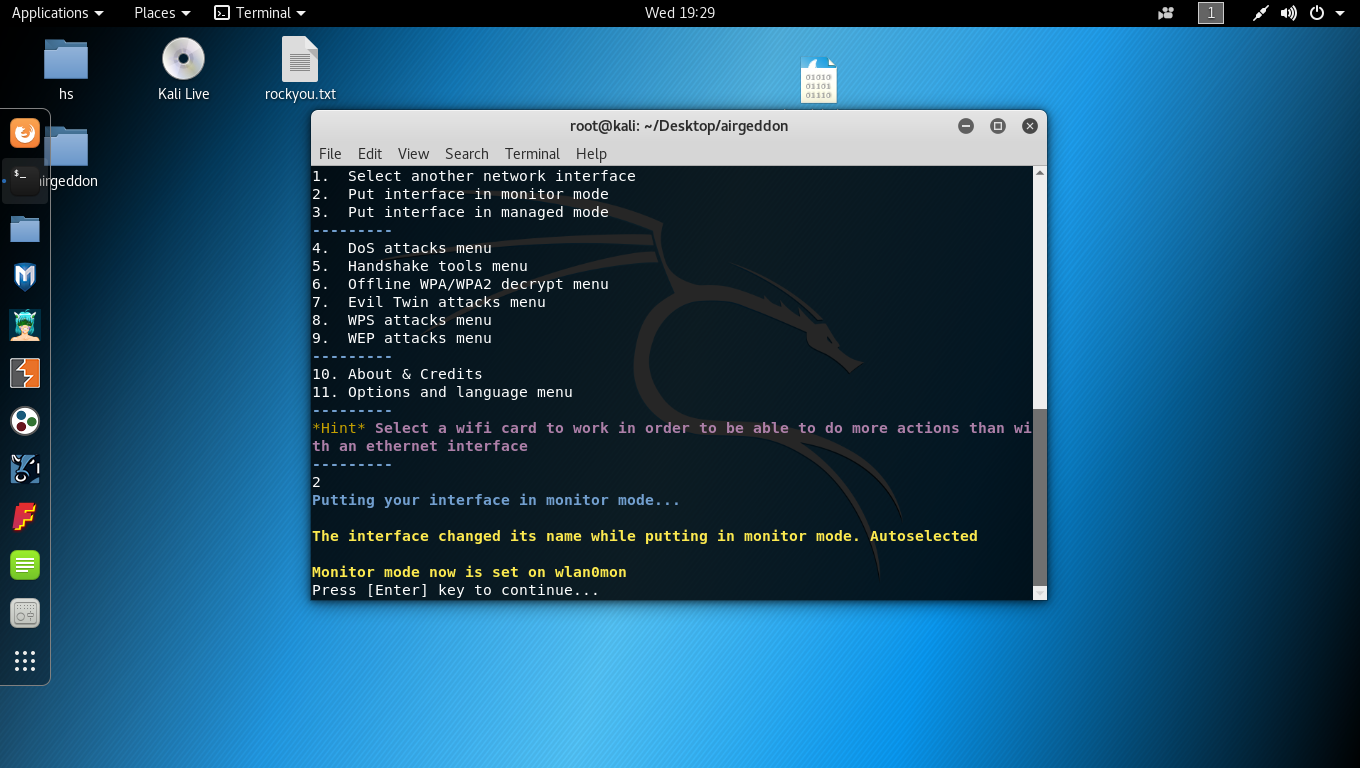Open the Files manager in the dock
Image resolution: width=1360 pixels, height=768 pixels.
[25, 229]
